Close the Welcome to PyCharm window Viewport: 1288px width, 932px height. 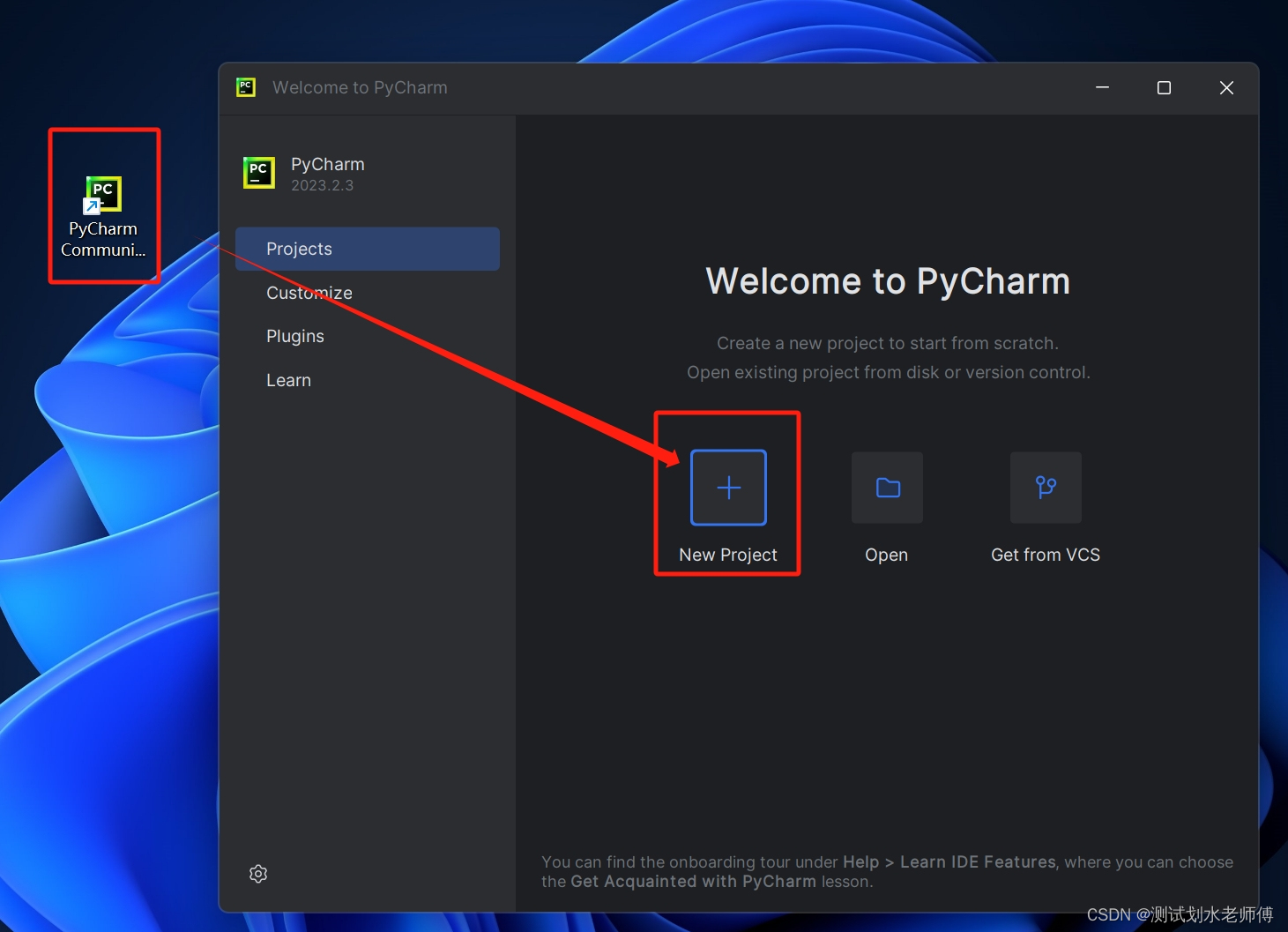[x=1226, y=87]
